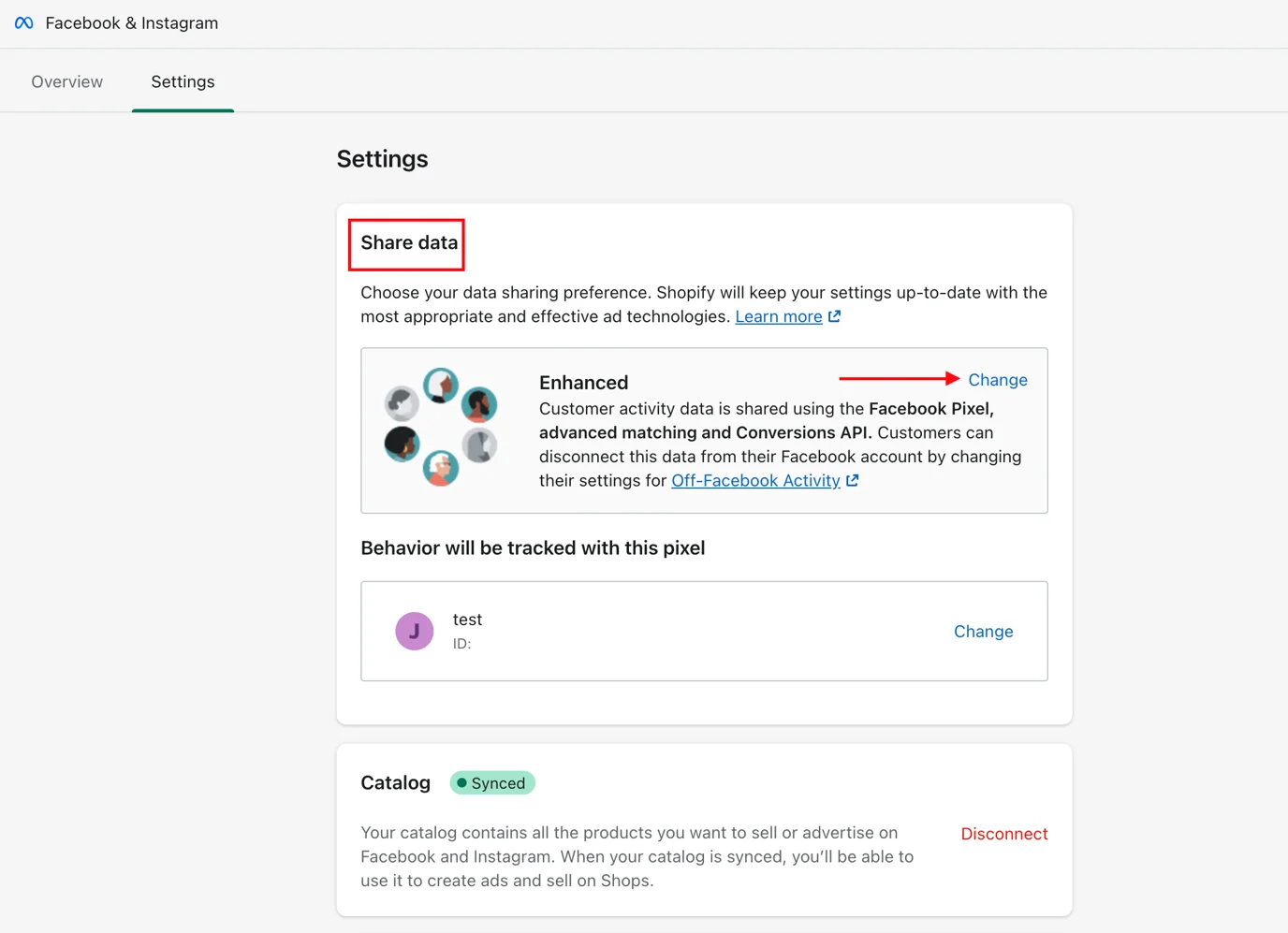1288x933 pixels.
Task: Click the Share data heading
Action: [x=409, y=242]
